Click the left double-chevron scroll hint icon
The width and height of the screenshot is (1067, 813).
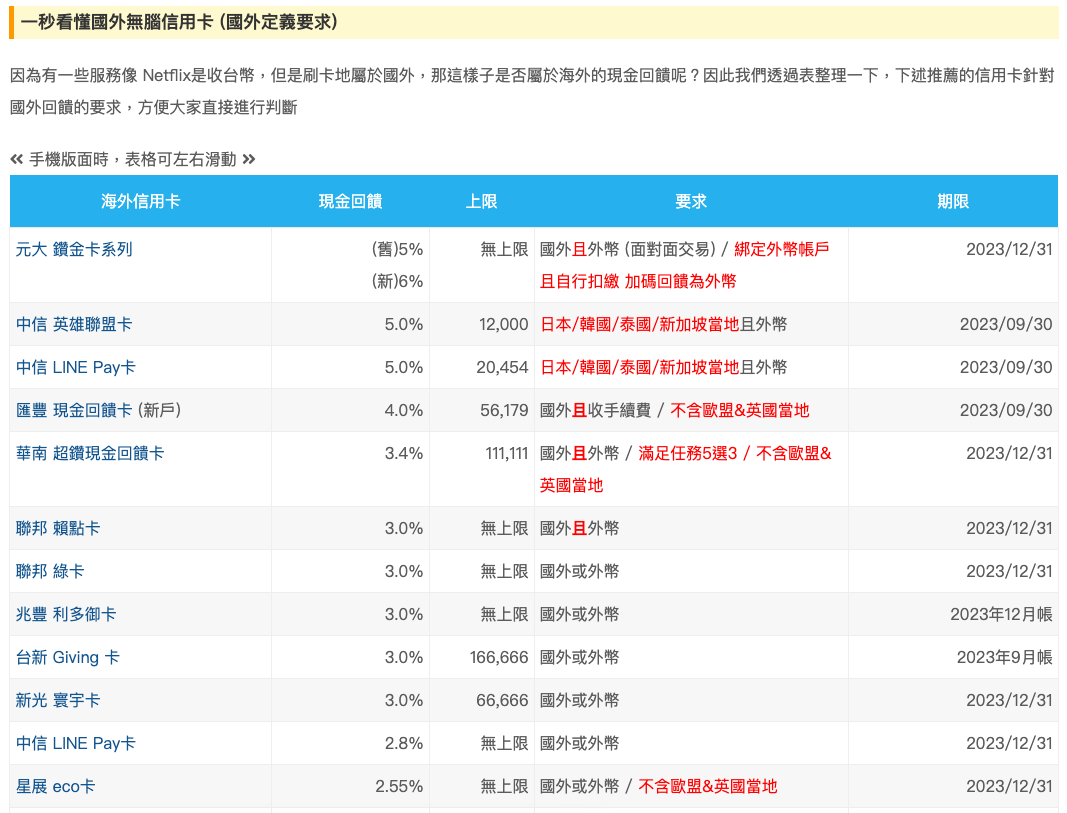tap(17, 159)
